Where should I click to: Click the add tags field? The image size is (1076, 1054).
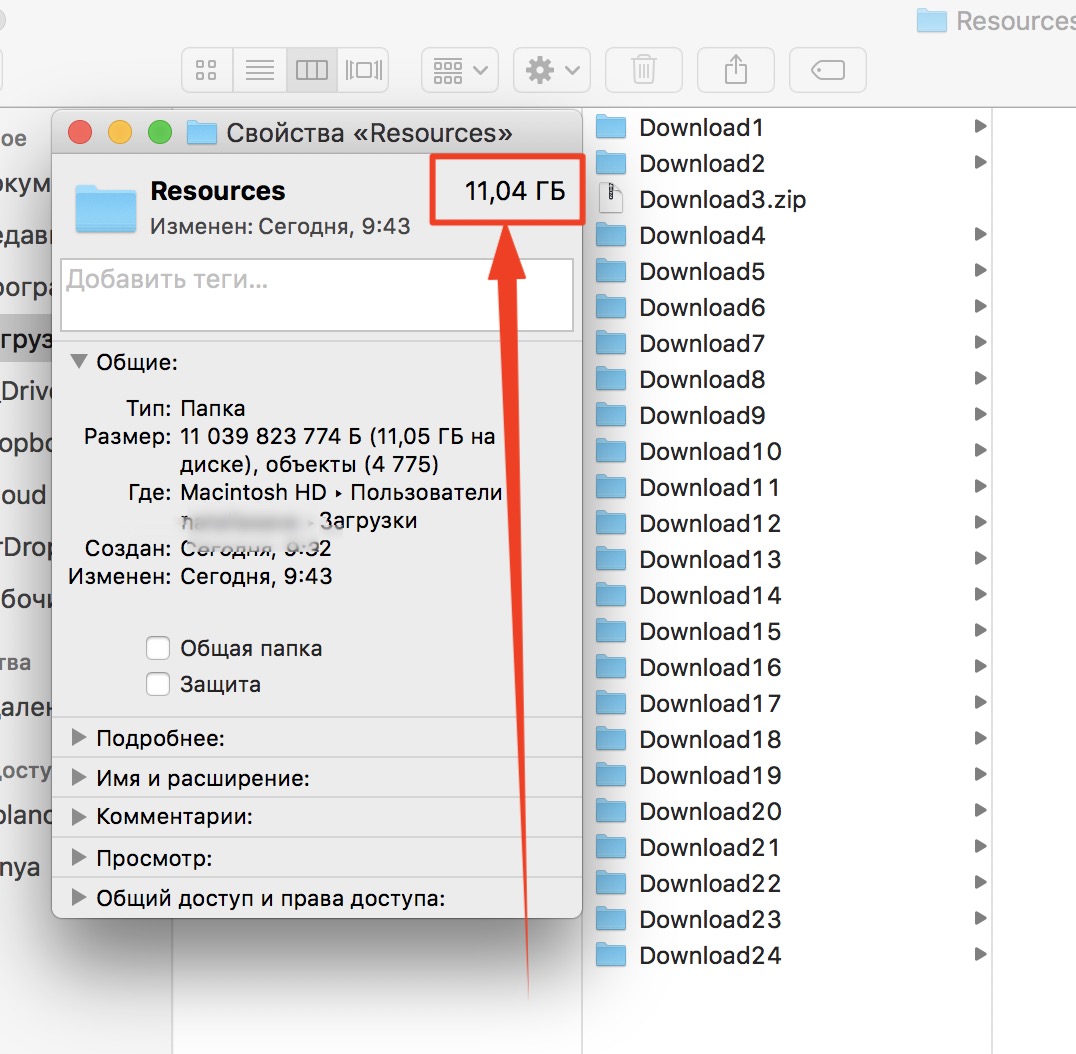(x=317, y=295)
